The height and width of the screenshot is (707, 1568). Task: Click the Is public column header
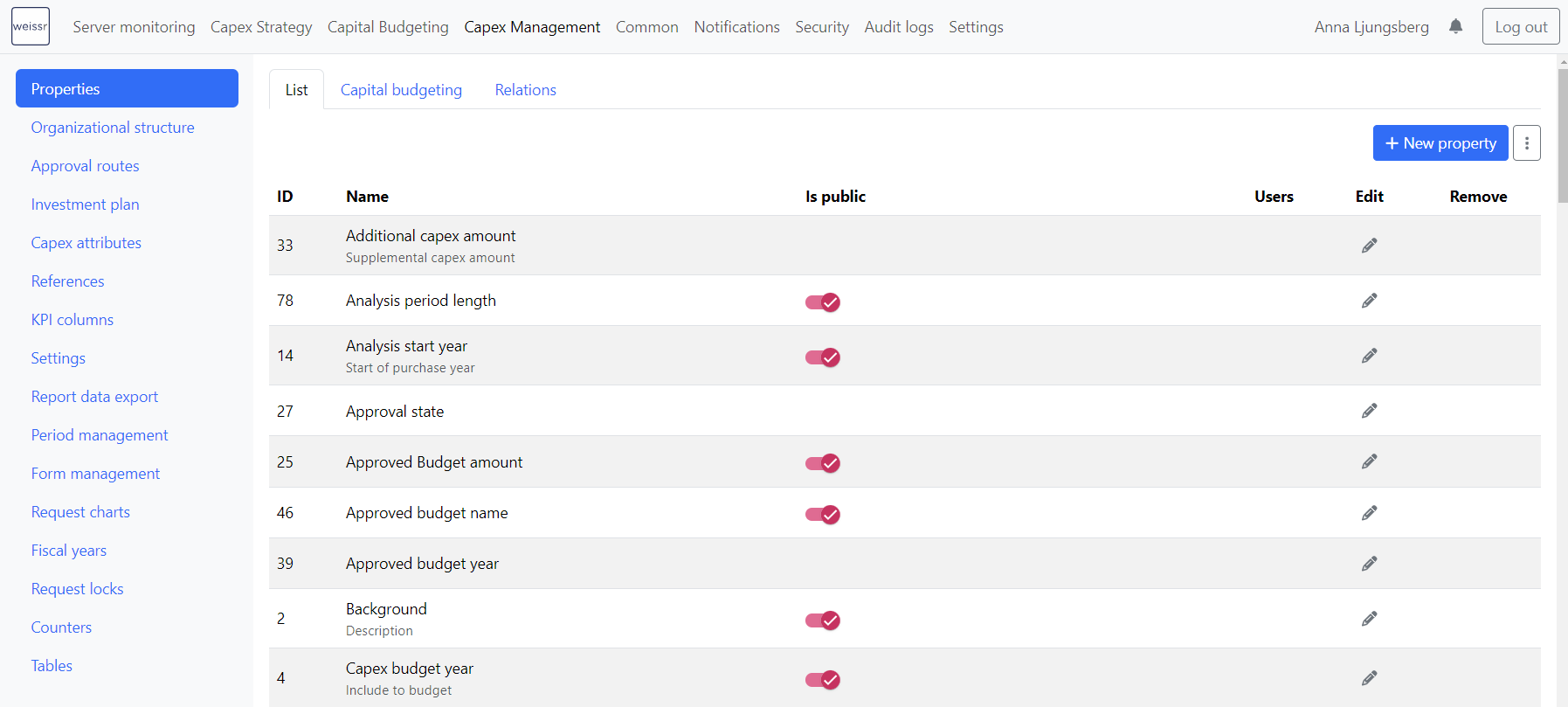pos(835,197)
